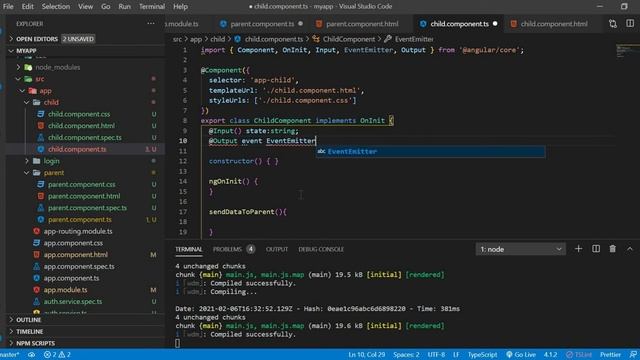Screen dimensions: 640x360
Task: Split the editor to the right
Action: coord(630,24)
